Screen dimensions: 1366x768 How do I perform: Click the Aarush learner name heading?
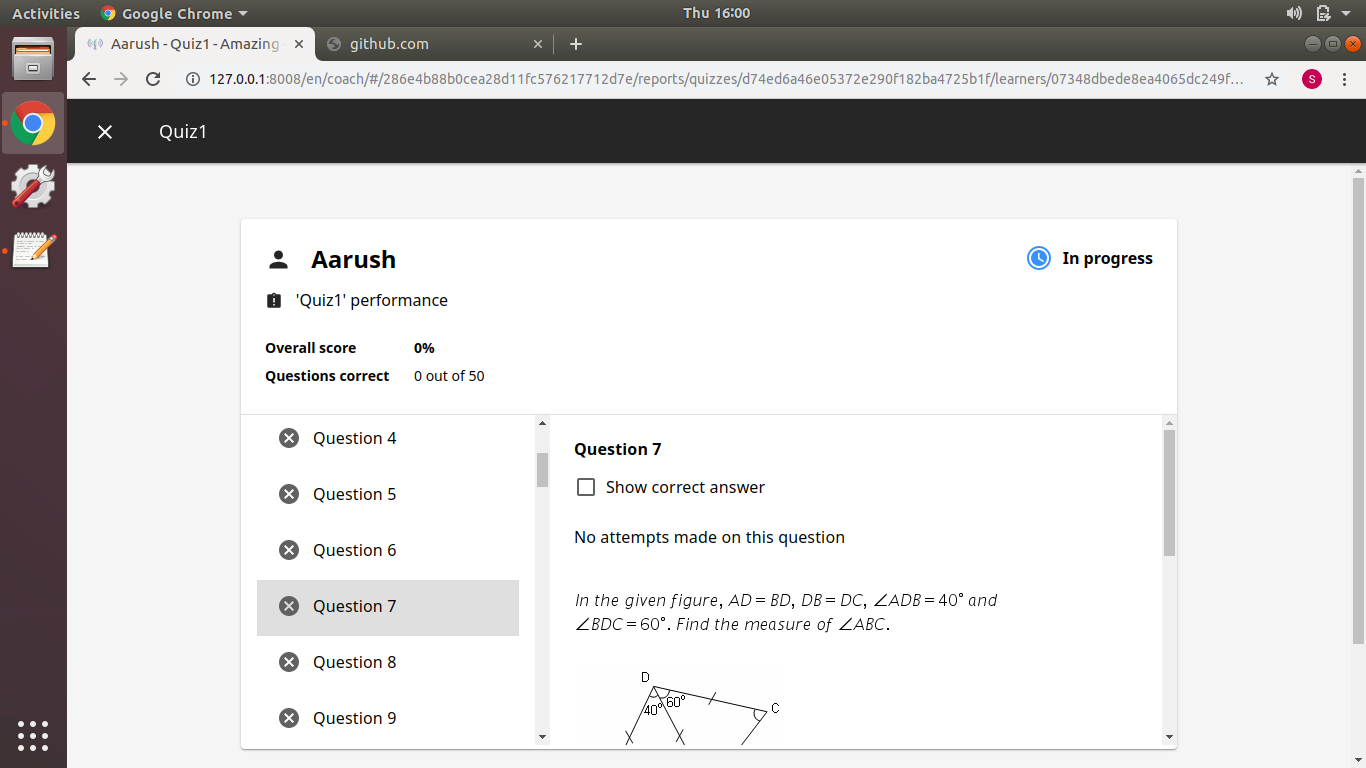coord(353,260)
